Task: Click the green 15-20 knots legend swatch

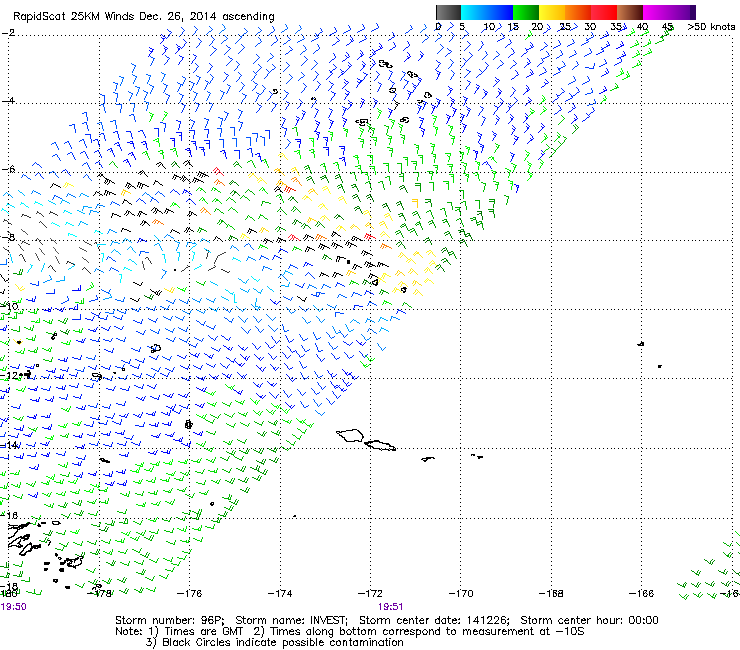Action: pyautogui.click(x=526, y=12)
